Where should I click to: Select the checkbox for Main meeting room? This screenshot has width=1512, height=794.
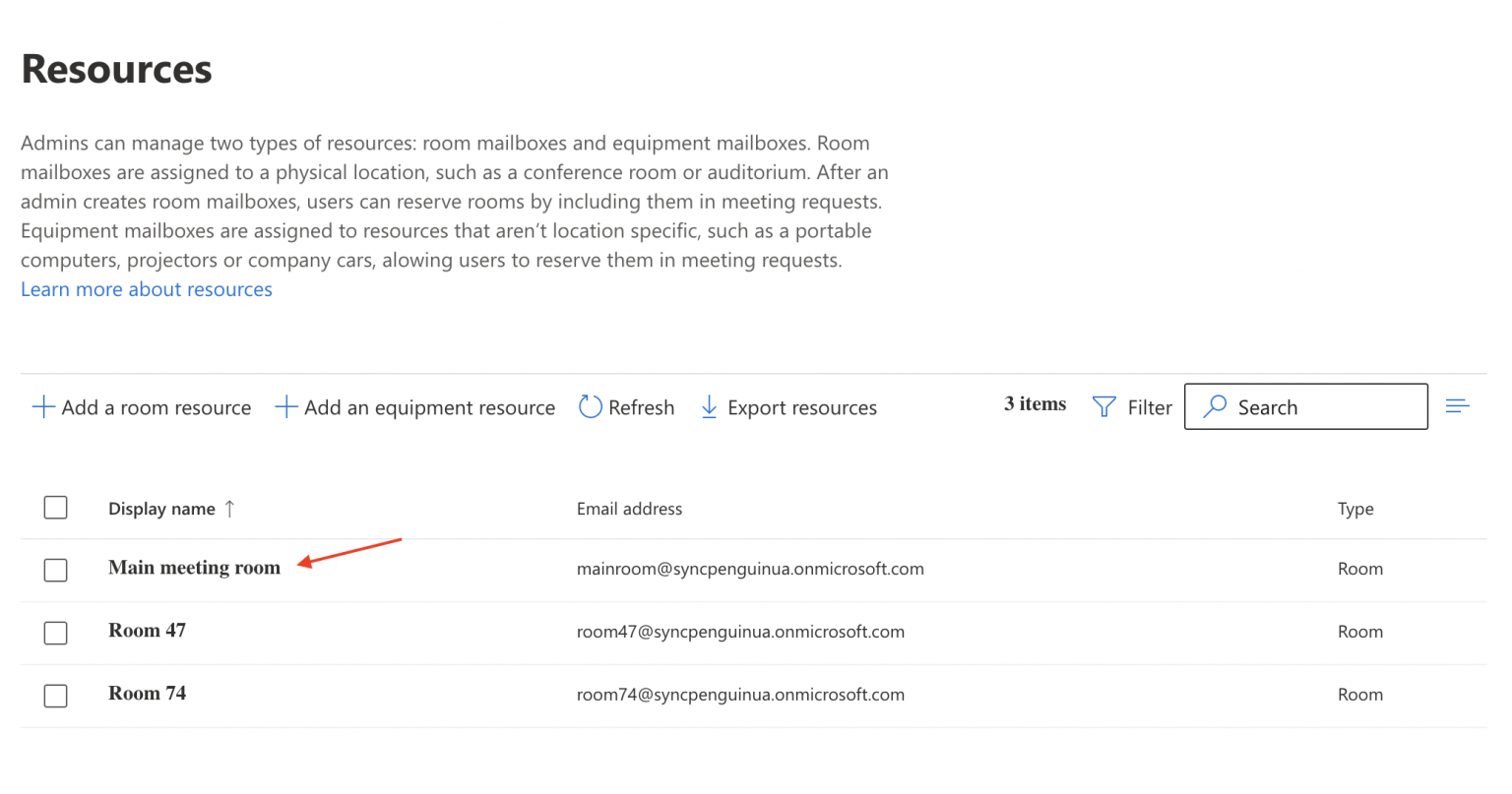[x=55, y=570]
